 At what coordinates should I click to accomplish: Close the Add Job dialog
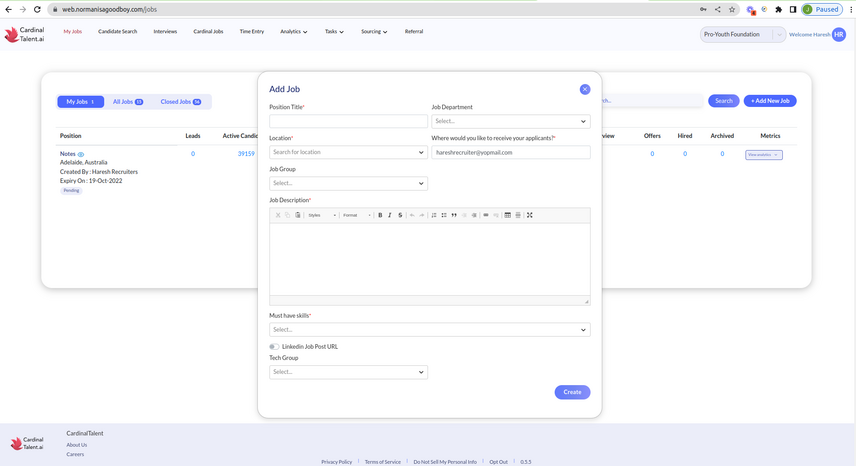tap(585, 89)
